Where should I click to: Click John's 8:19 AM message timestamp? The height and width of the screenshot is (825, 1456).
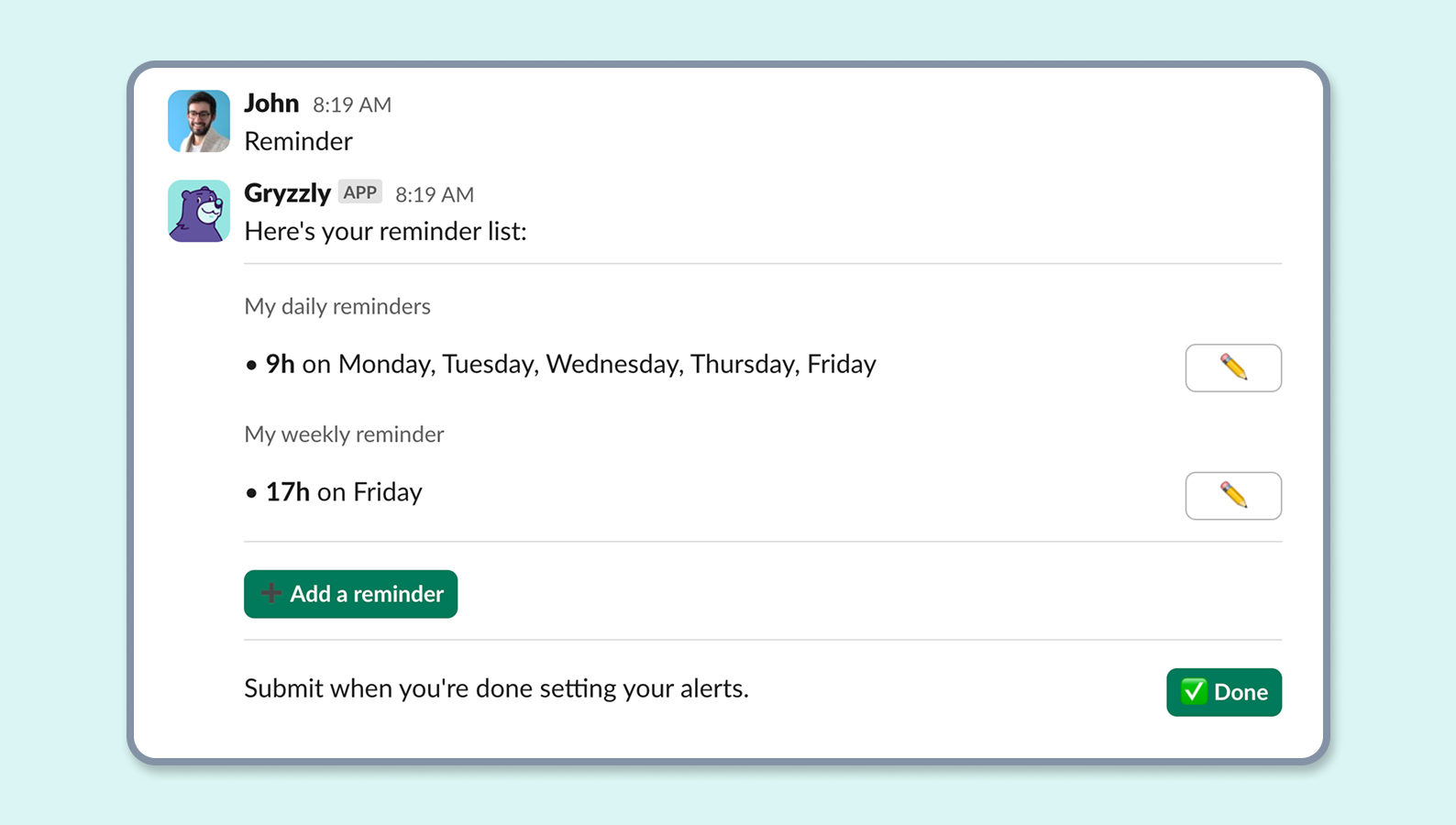(352, 104)
